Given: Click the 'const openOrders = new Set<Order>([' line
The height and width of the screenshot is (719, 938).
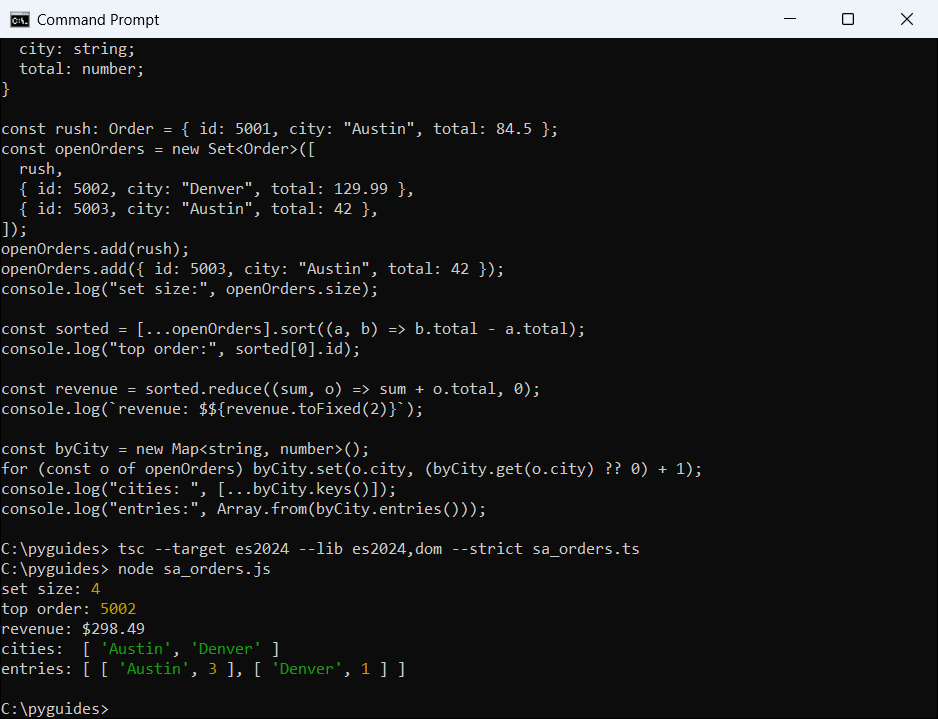Looking at the screenshot, I should (158, 149).
